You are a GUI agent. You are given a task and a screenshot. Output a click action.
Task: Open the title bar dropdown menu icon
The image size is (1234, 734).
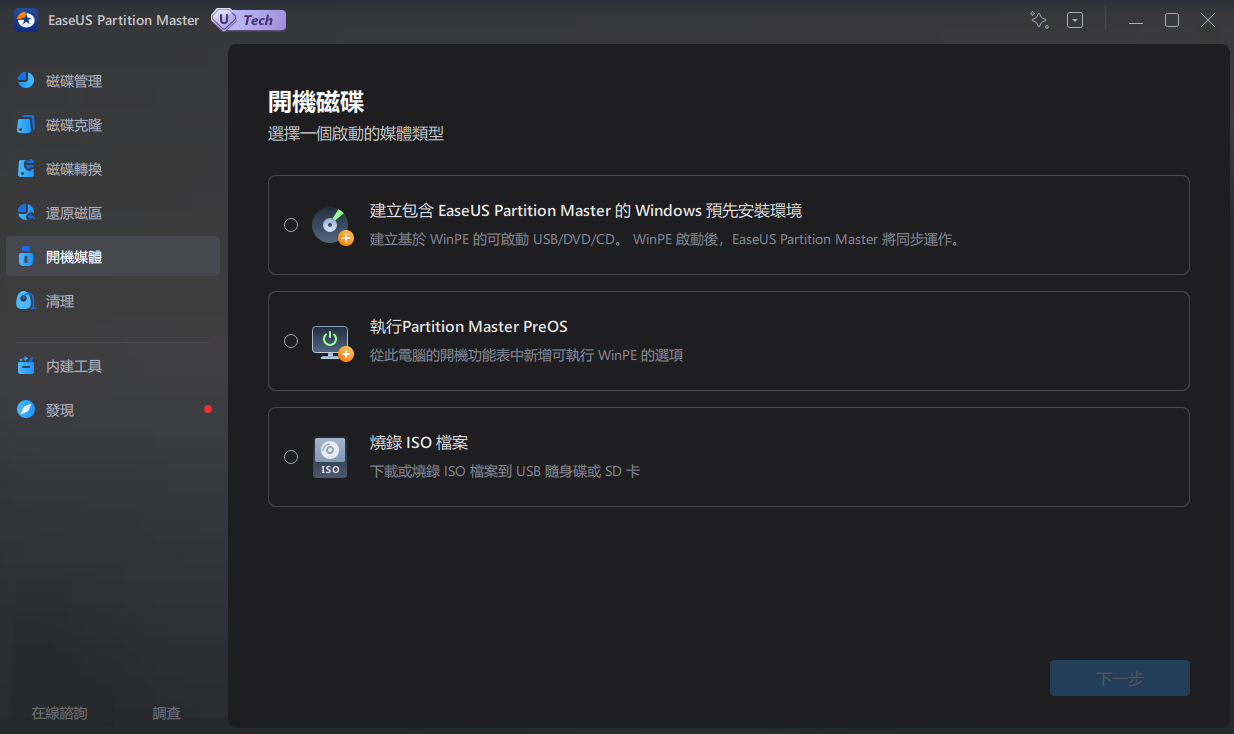tap(1075, 20)
